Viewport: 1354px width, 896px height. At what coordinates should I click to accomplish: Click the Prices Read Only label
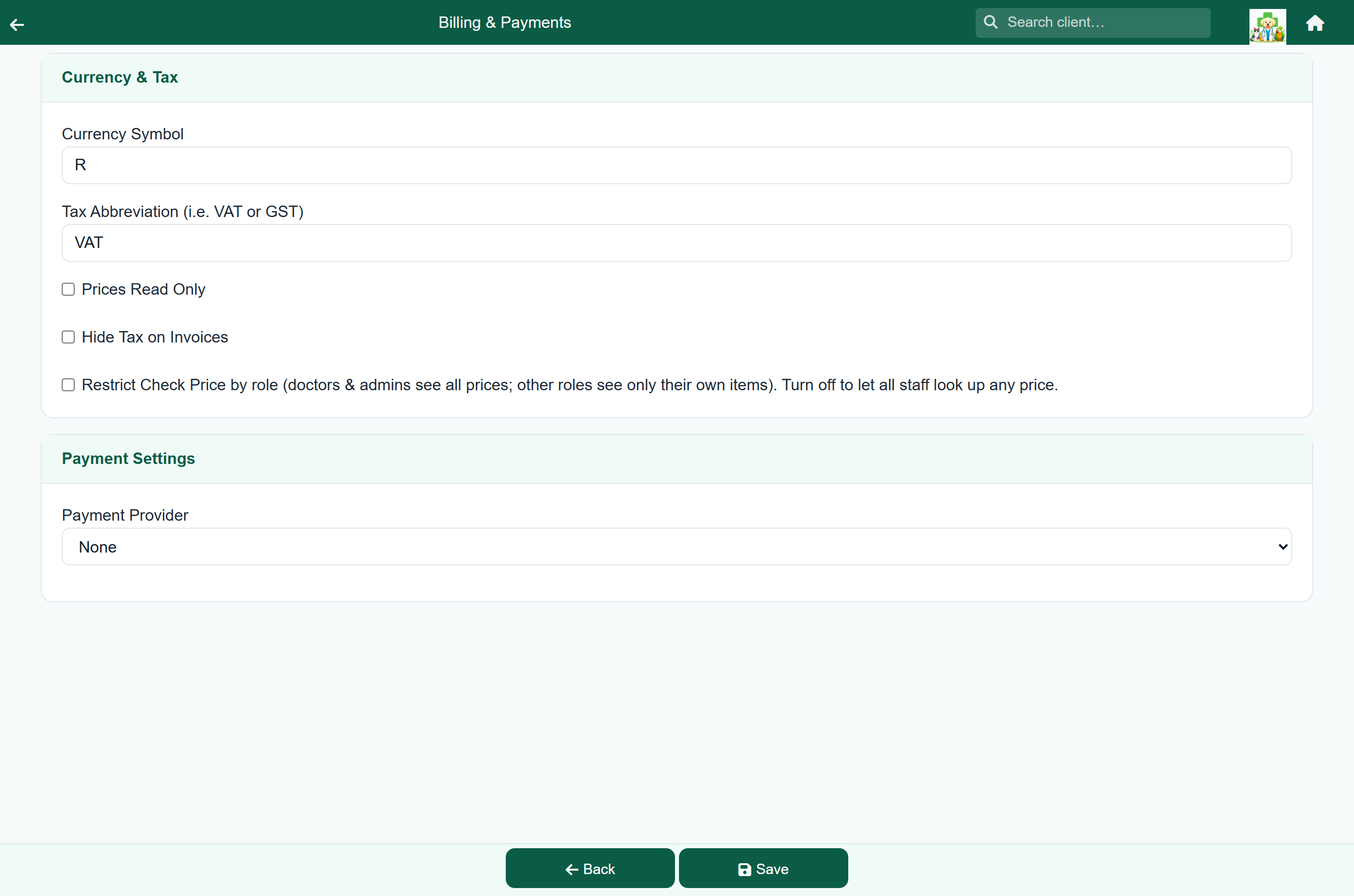coord(143,289)
